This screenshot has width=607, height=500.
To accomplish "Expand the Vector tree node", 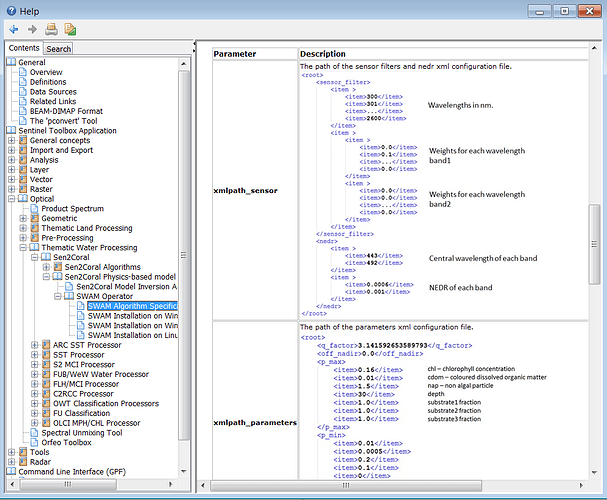I will tap(12, 179).
